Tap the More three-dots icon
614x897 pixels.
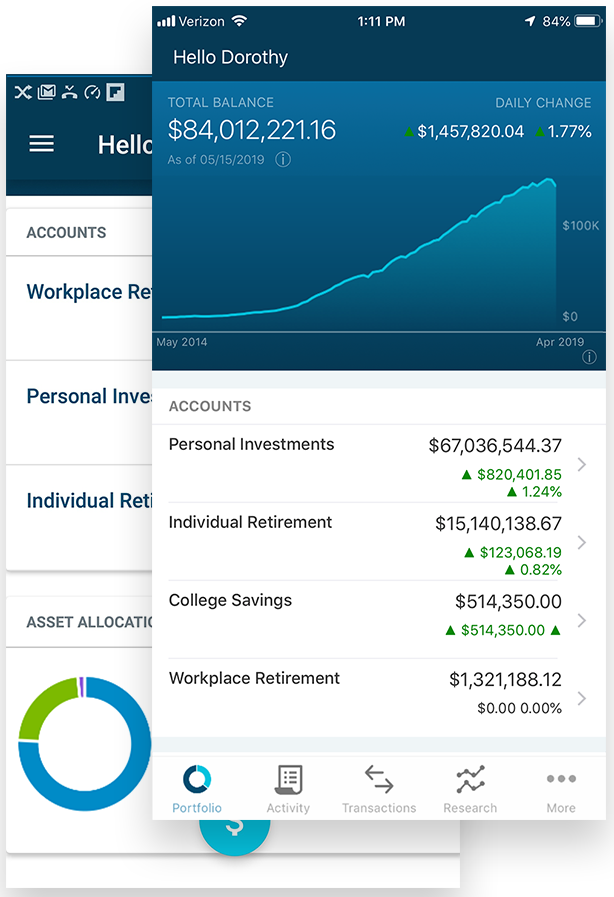coord(561,779)
